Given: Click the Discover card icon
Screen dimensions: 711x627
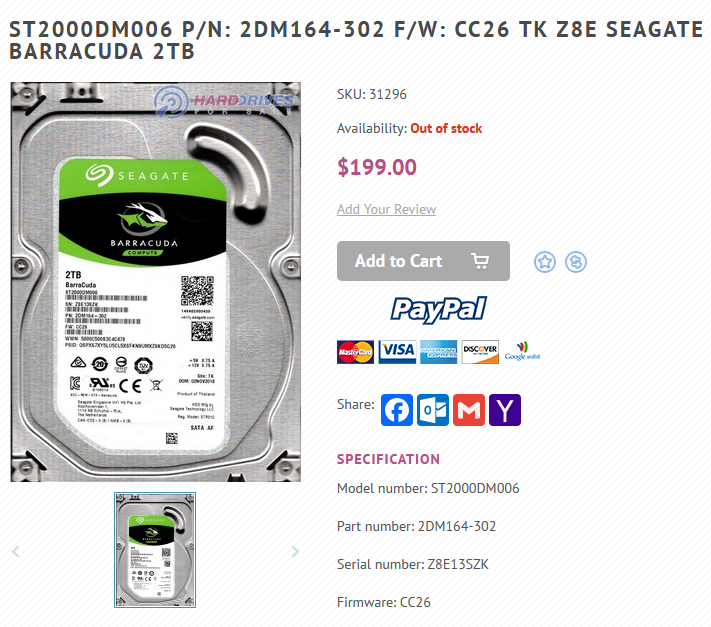Looking at the screenshot, I should coord(480,352).
